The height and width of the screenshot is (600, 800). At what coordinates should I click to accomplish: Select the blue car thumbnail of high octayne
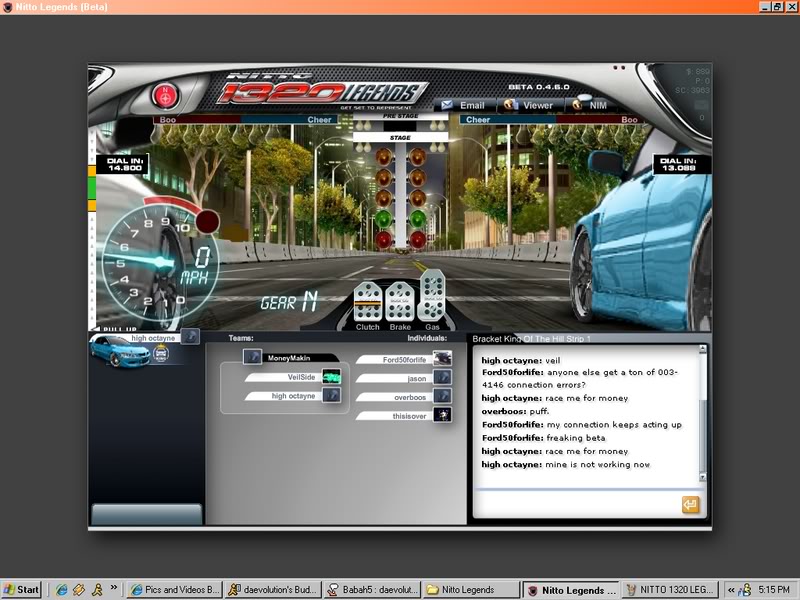(x=119, y=352)
